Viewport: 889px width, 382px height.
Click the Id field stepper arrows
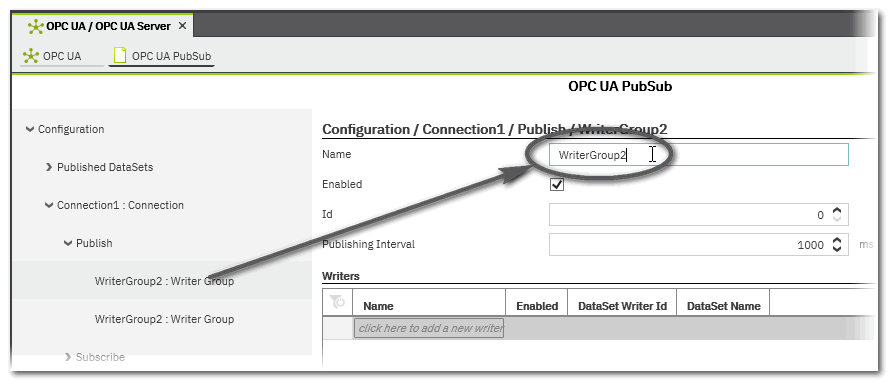837,215
